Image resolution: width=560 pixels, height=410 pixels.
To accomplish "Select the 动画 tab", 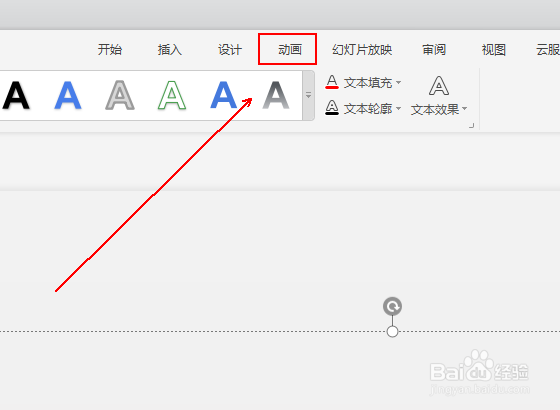I will [x=290, y=50].
